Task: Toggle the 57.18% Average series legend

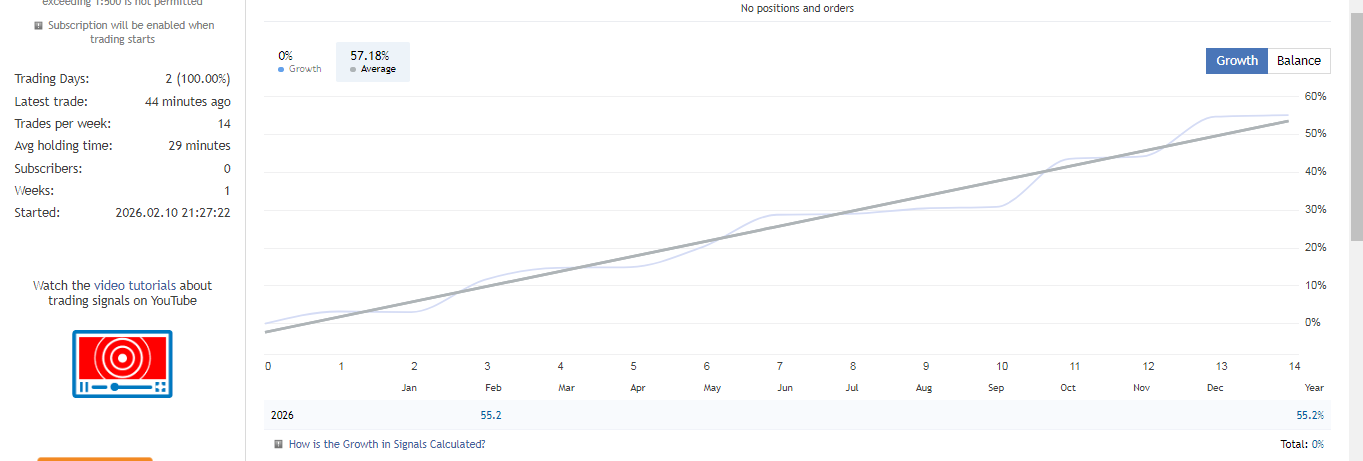Action: tap(373, 62)
